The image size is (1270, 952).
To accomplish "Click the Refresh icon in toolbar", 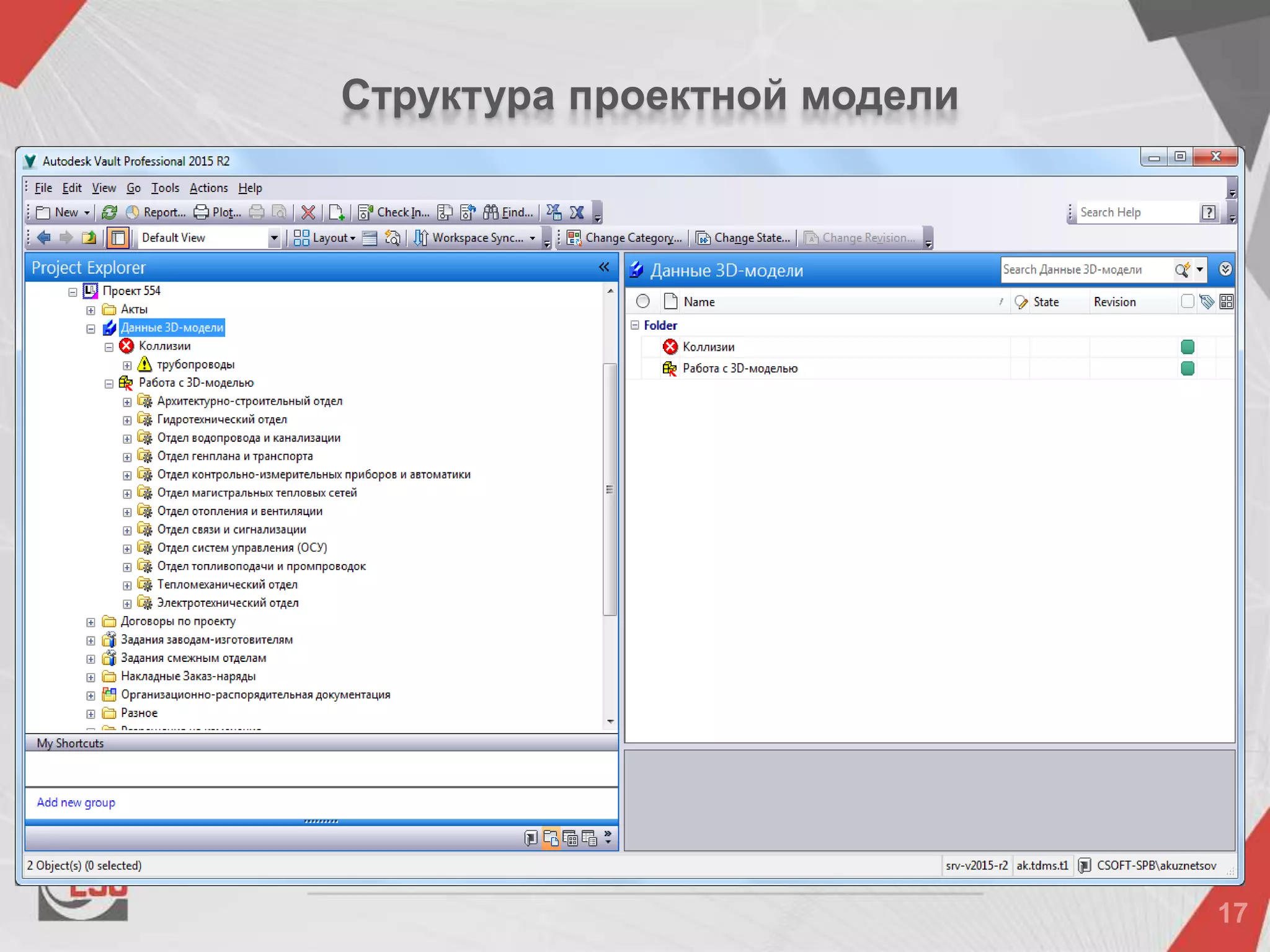I will click(x=109, y=213).
